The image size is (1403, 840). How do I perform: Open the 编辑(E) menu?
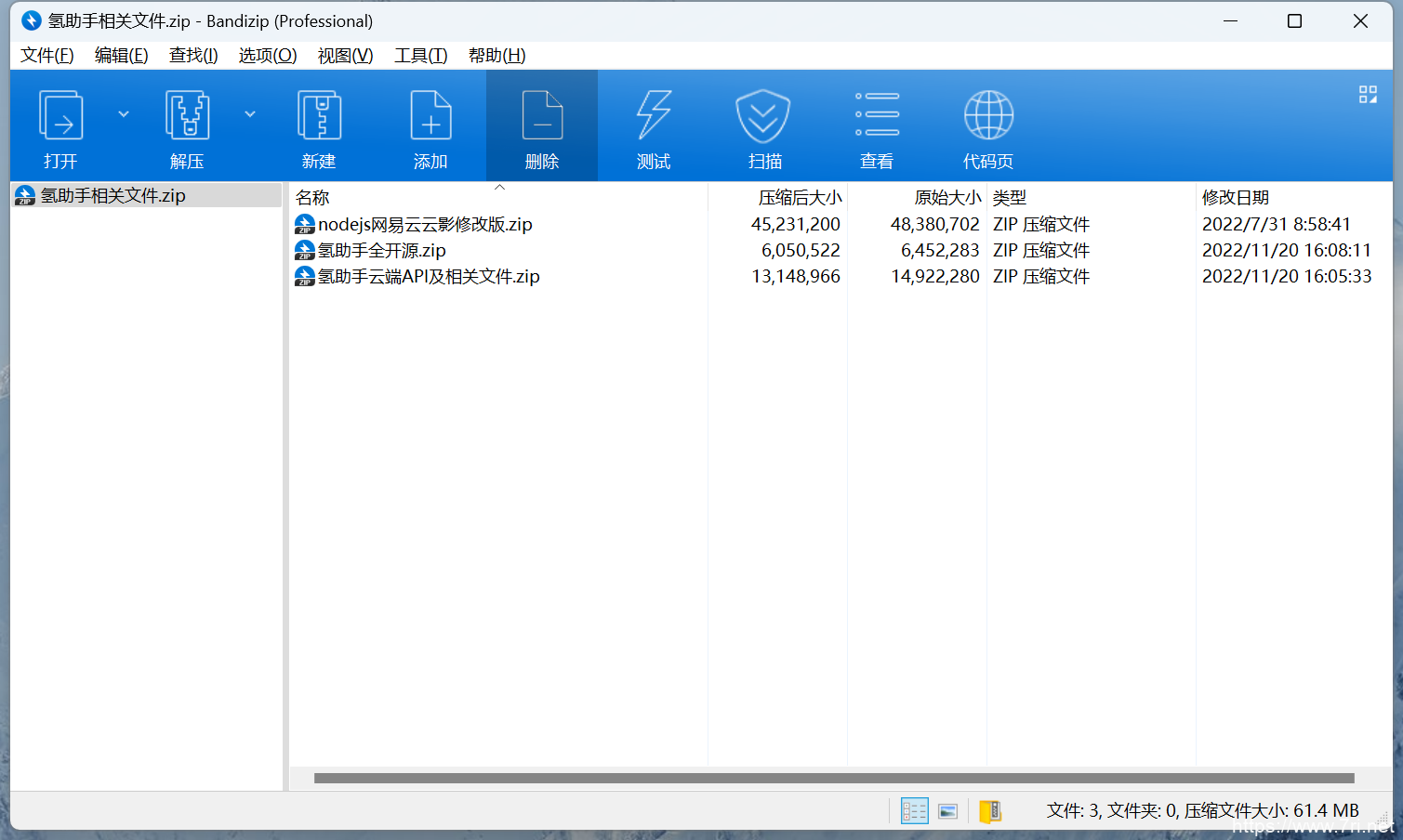[x=122, y=56]
